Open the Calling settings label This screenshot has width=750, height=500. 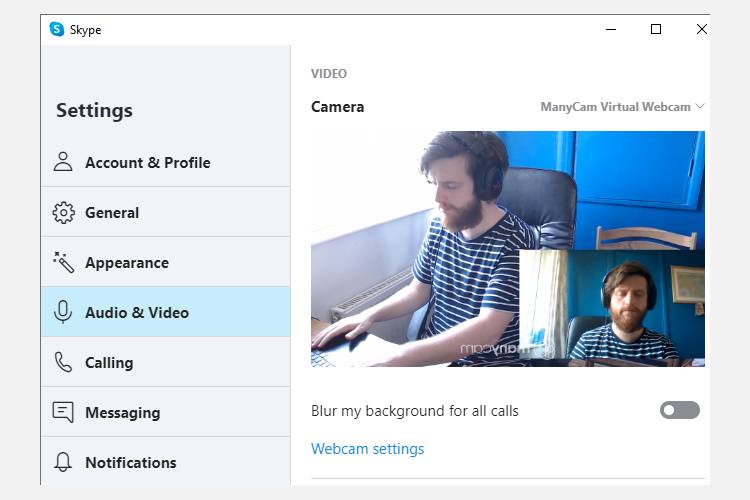coord(109,363)
